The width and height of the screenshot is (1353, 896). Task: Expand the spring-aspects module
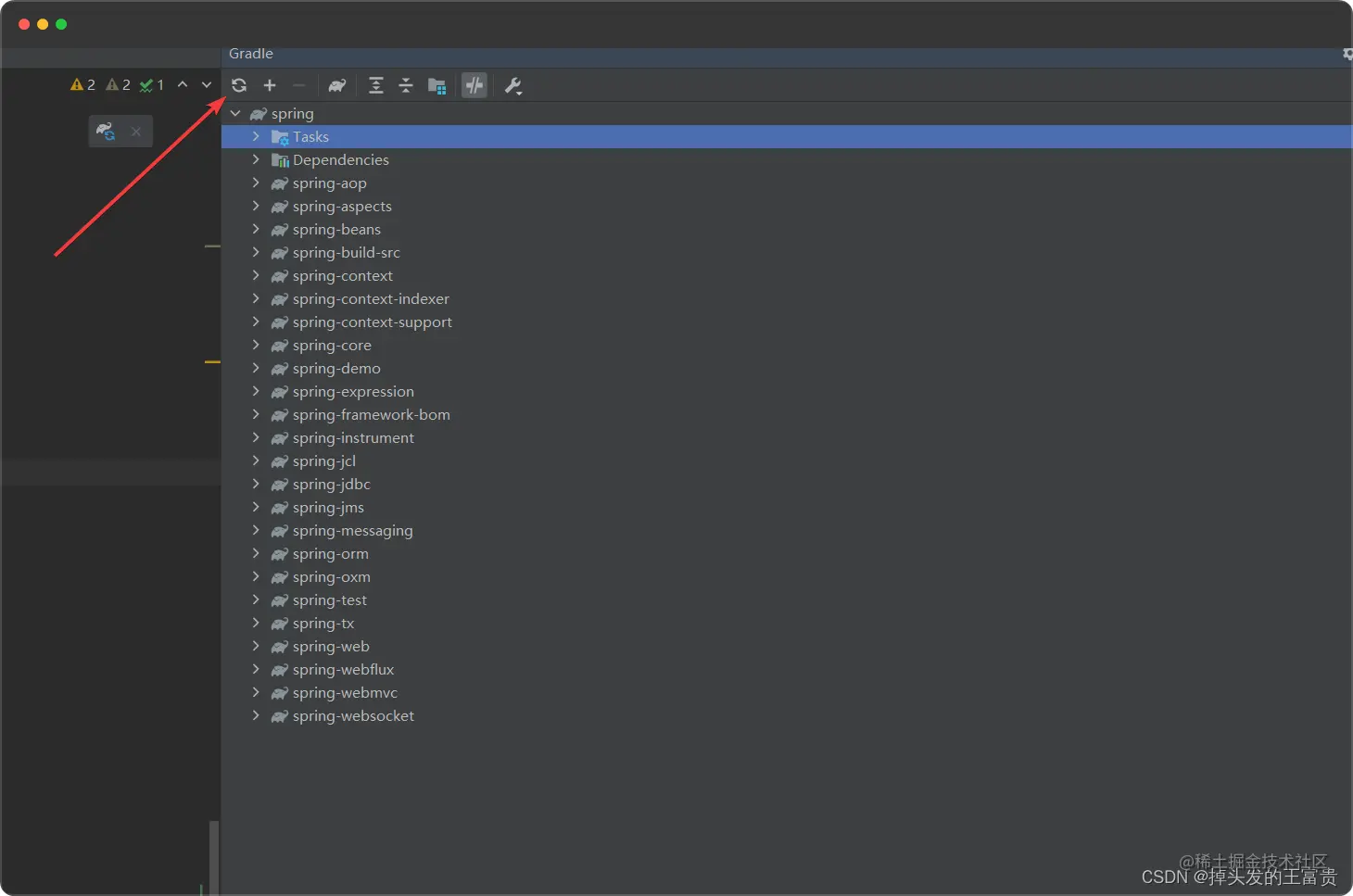(x=257, y=206)
